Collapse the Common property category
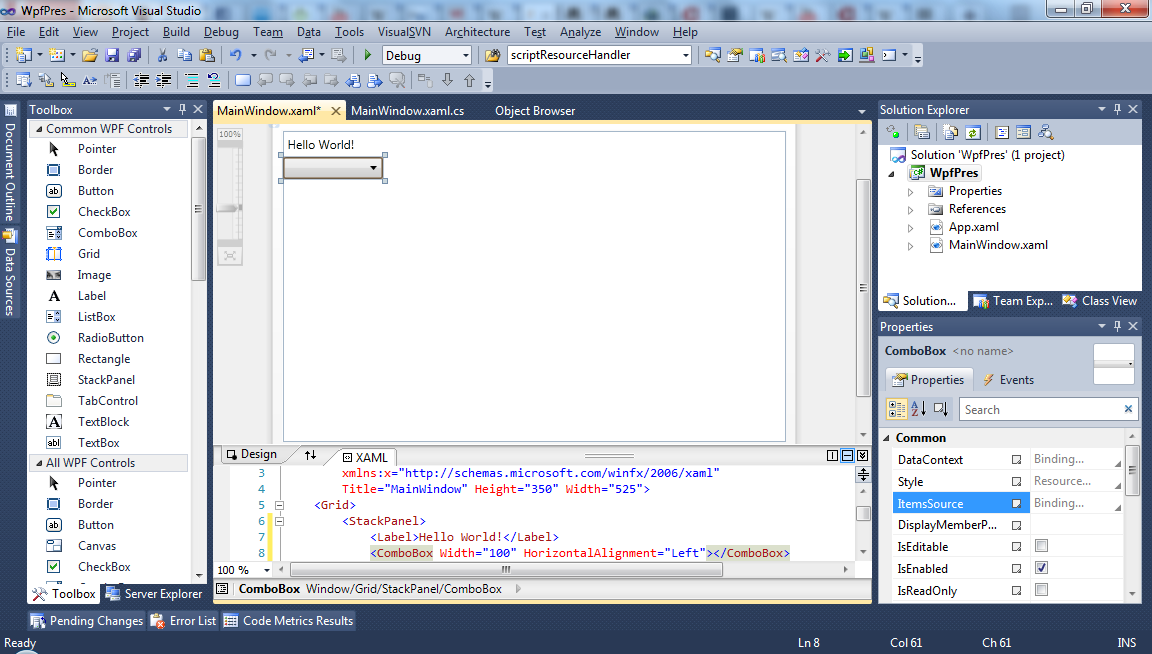The height and width of the screenshot is (654, 1152). coord(887,438)
